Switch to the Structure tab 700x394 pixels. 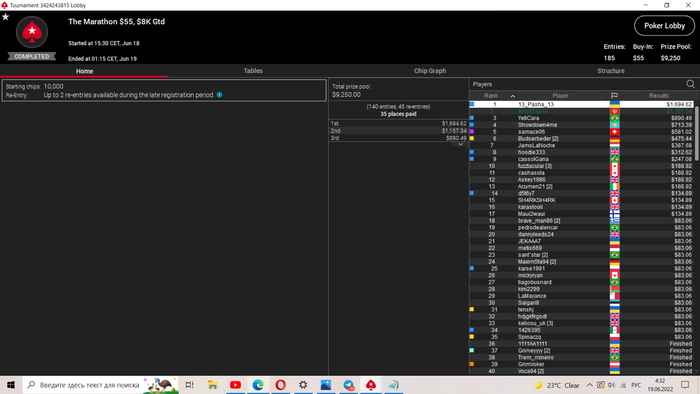(611, 71)
